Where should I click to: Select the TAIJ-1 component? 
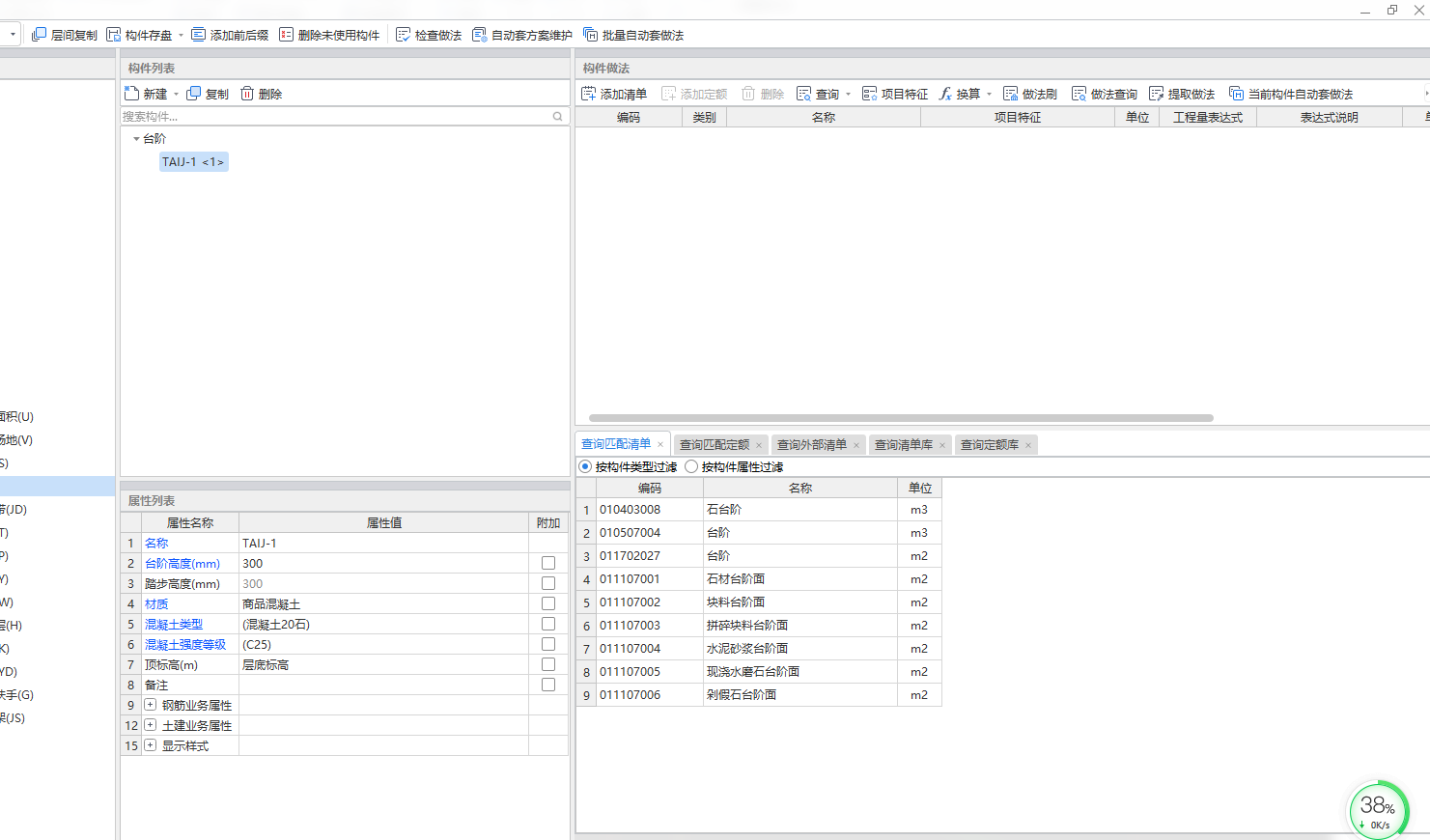(x=193, y=162)
